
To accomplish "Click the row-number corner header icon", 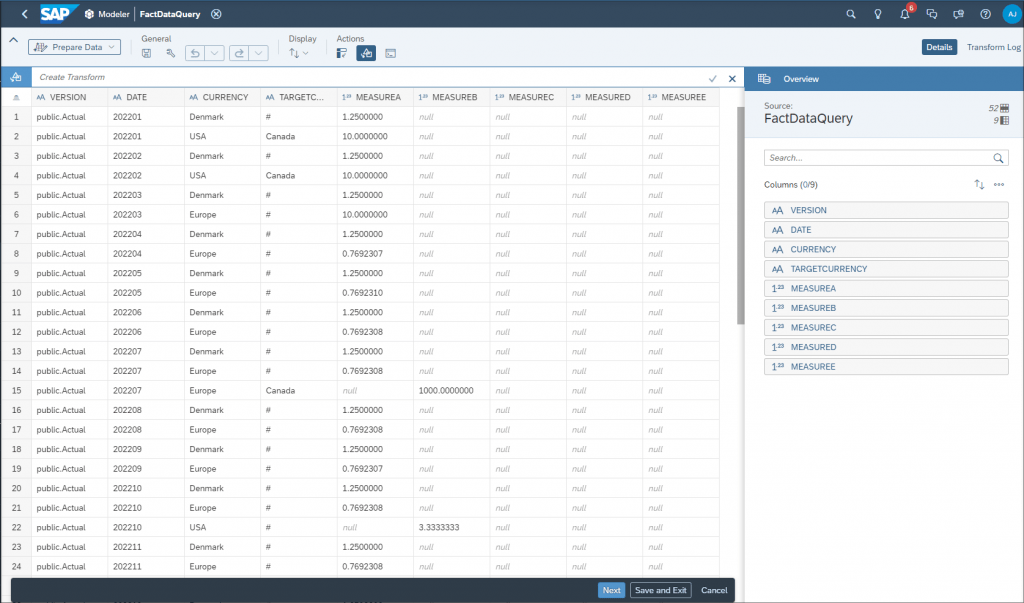I will point(16,97).
